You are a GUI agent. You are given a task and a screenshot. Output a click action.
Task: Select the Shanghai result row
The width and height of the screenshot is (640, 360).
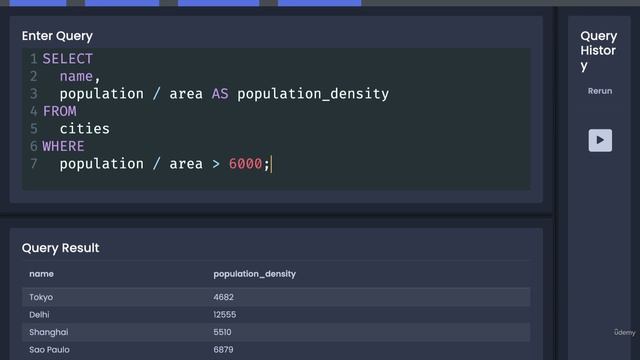[x=276, y=332]
